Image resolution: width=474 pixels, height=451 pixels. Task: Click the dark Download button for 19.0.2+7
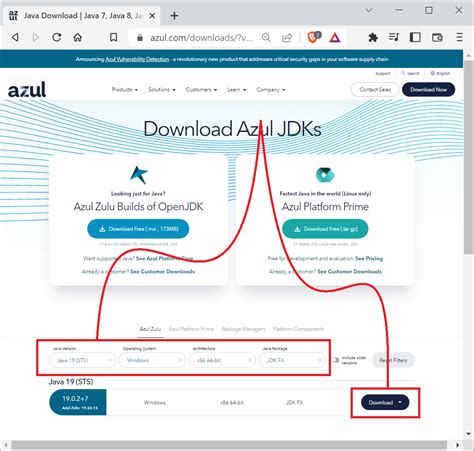coord(385,402)
